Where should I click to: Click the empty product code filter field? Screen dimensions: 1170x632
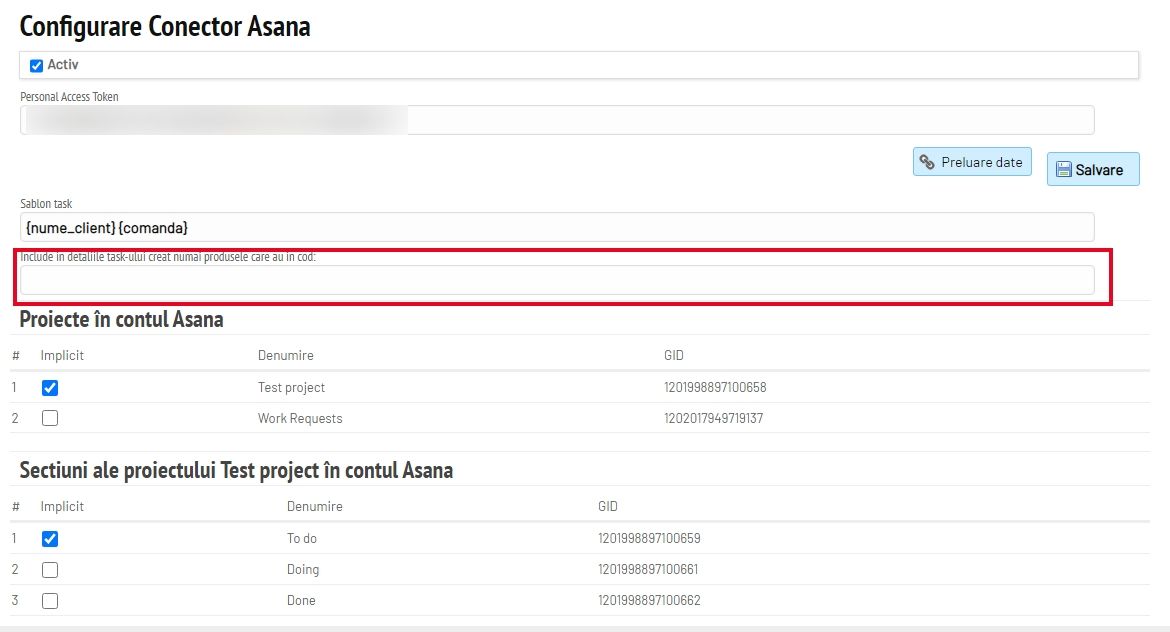coord(557,280)
